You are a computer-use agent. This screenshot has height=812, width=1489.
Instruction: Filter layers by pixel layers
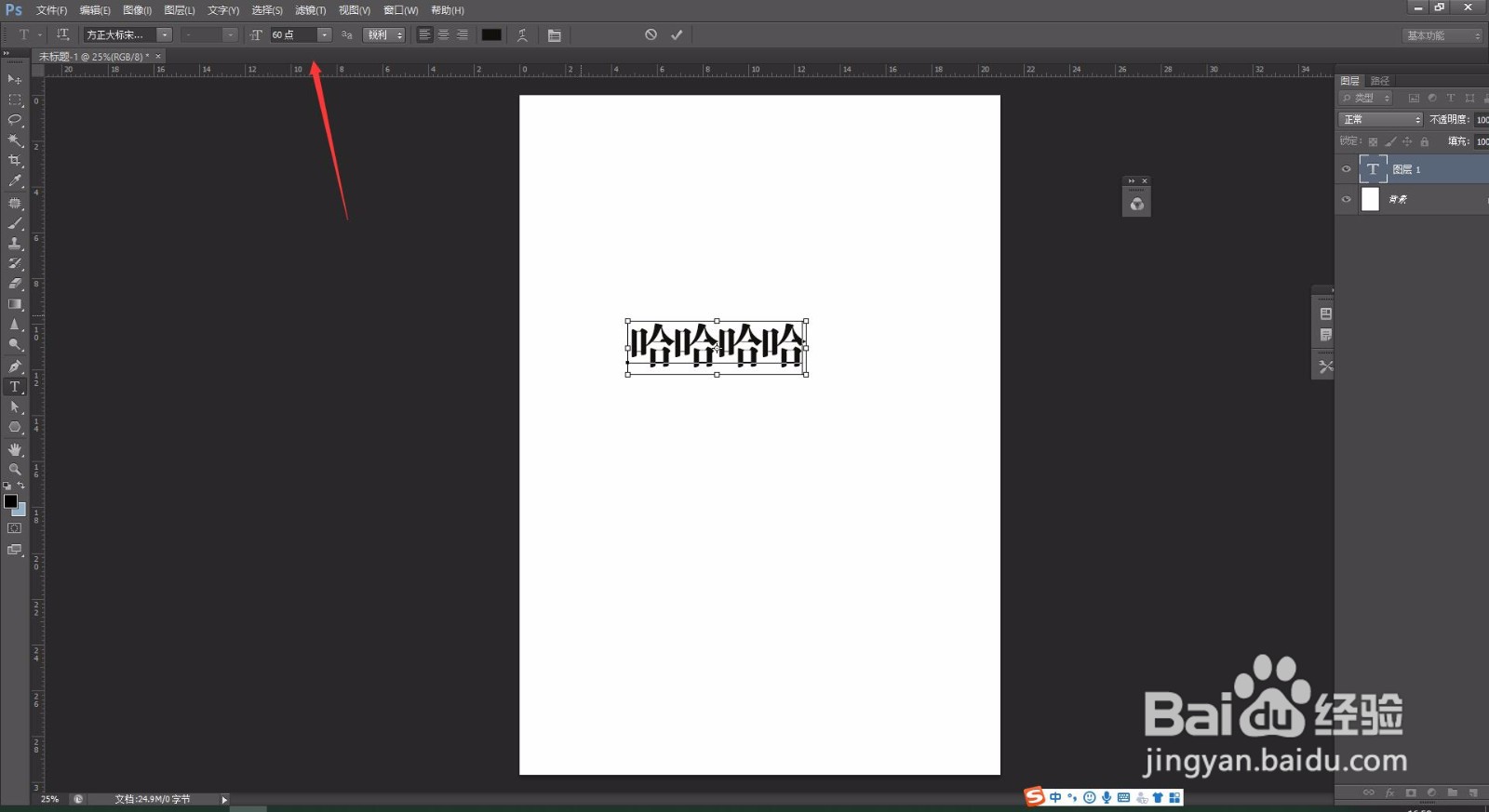pos(1414,98)
